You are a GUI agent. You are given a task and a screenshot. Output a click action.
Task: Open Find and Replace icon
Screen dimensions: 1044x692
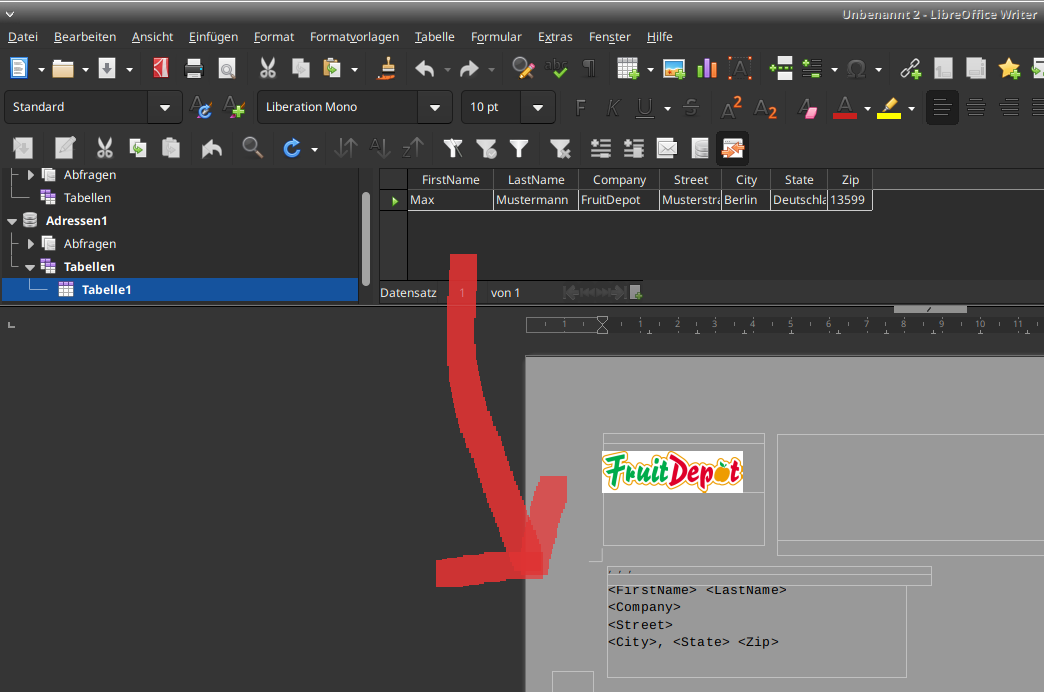coord(523,68)
